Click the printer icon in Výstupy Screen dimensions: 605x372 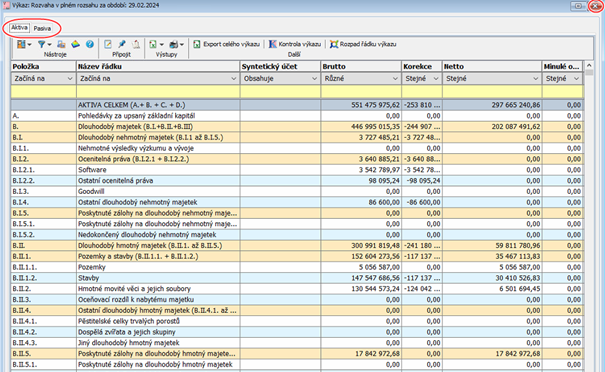click(174, 44)
